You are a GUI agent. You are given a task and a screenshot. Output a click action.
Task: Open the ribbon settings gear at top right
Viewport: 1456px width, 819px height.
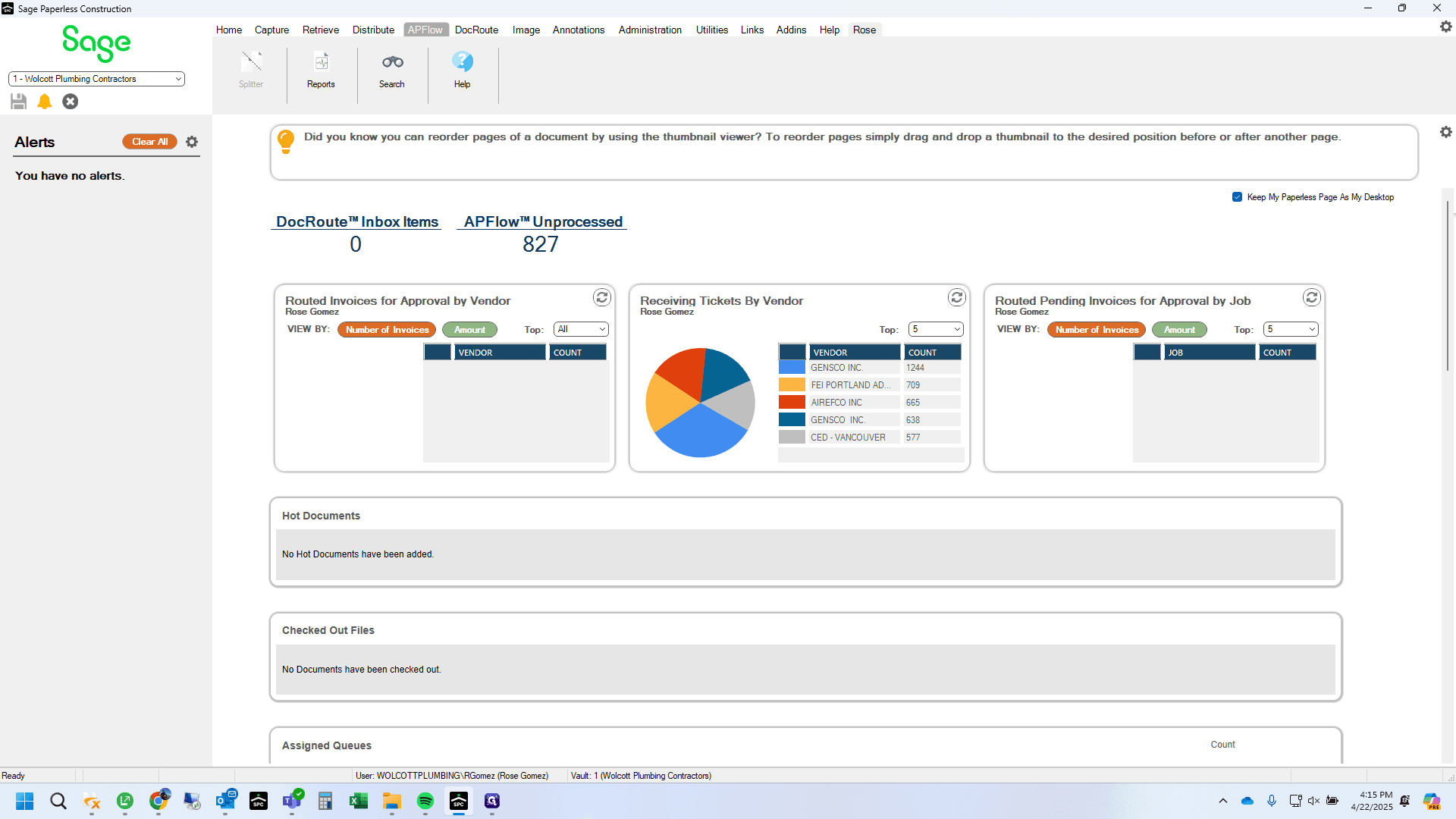[1445, 27]
